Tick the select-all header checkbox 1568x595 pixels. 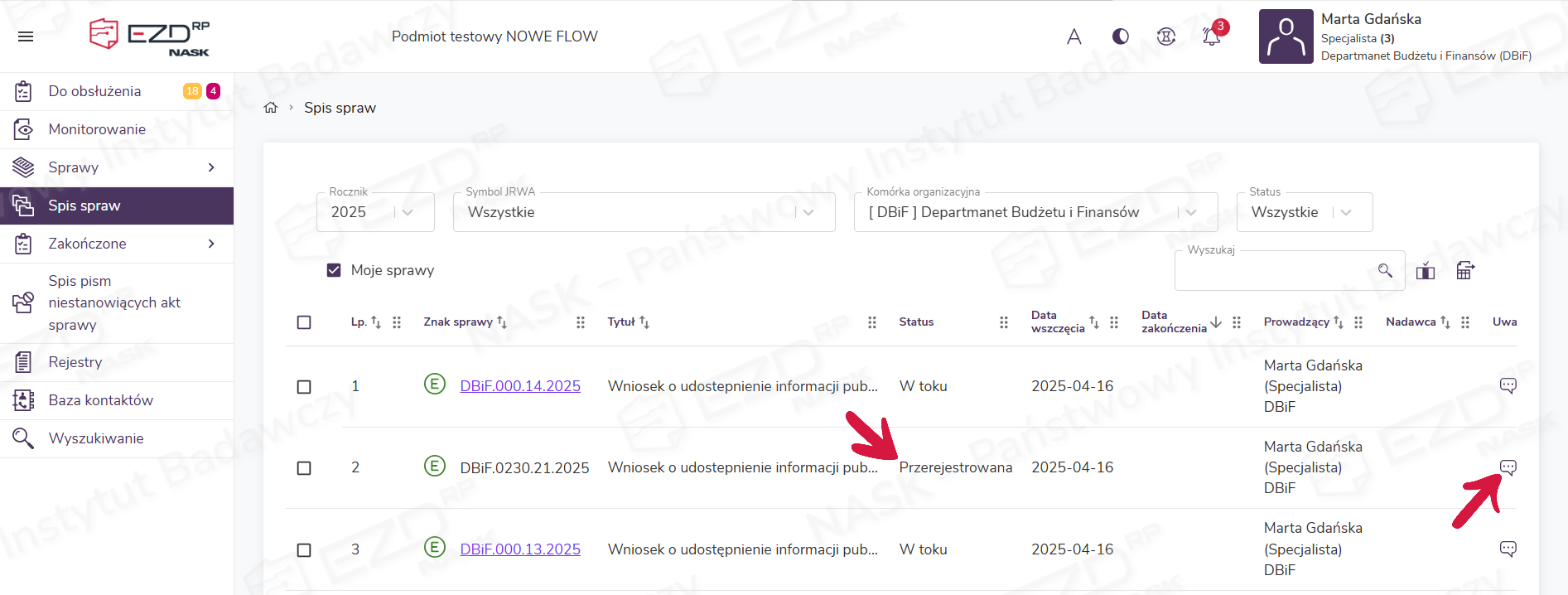[x=304, y=322]
